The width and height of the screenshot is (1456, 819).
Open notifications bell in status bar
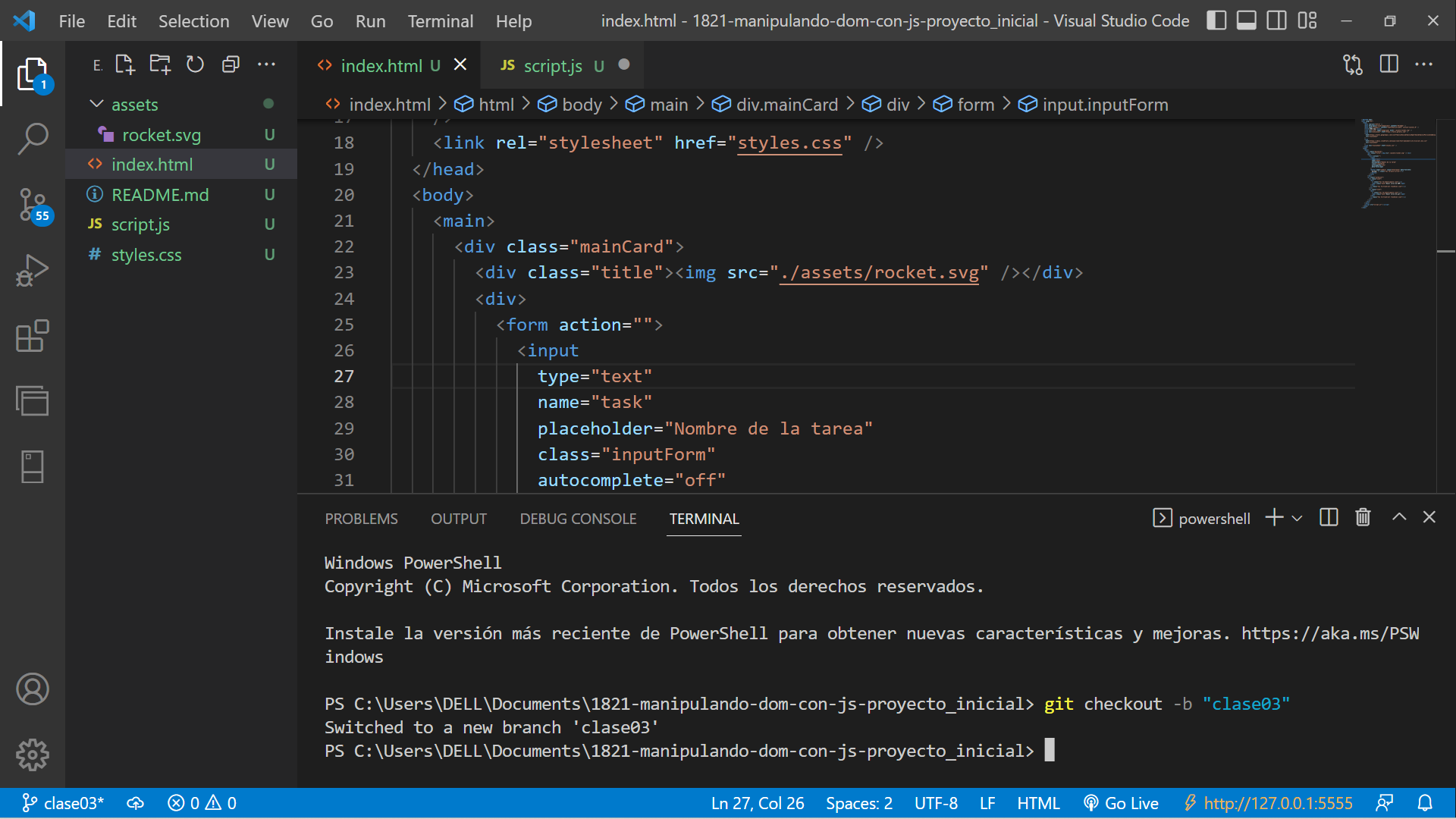click(1425, 803)
